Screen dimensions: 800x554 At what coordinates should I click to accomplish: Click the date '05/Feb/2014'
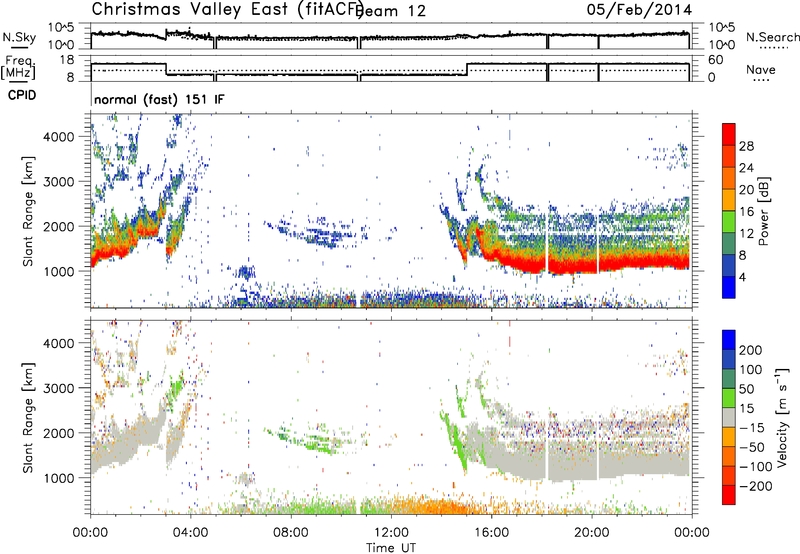click(639, 9)
